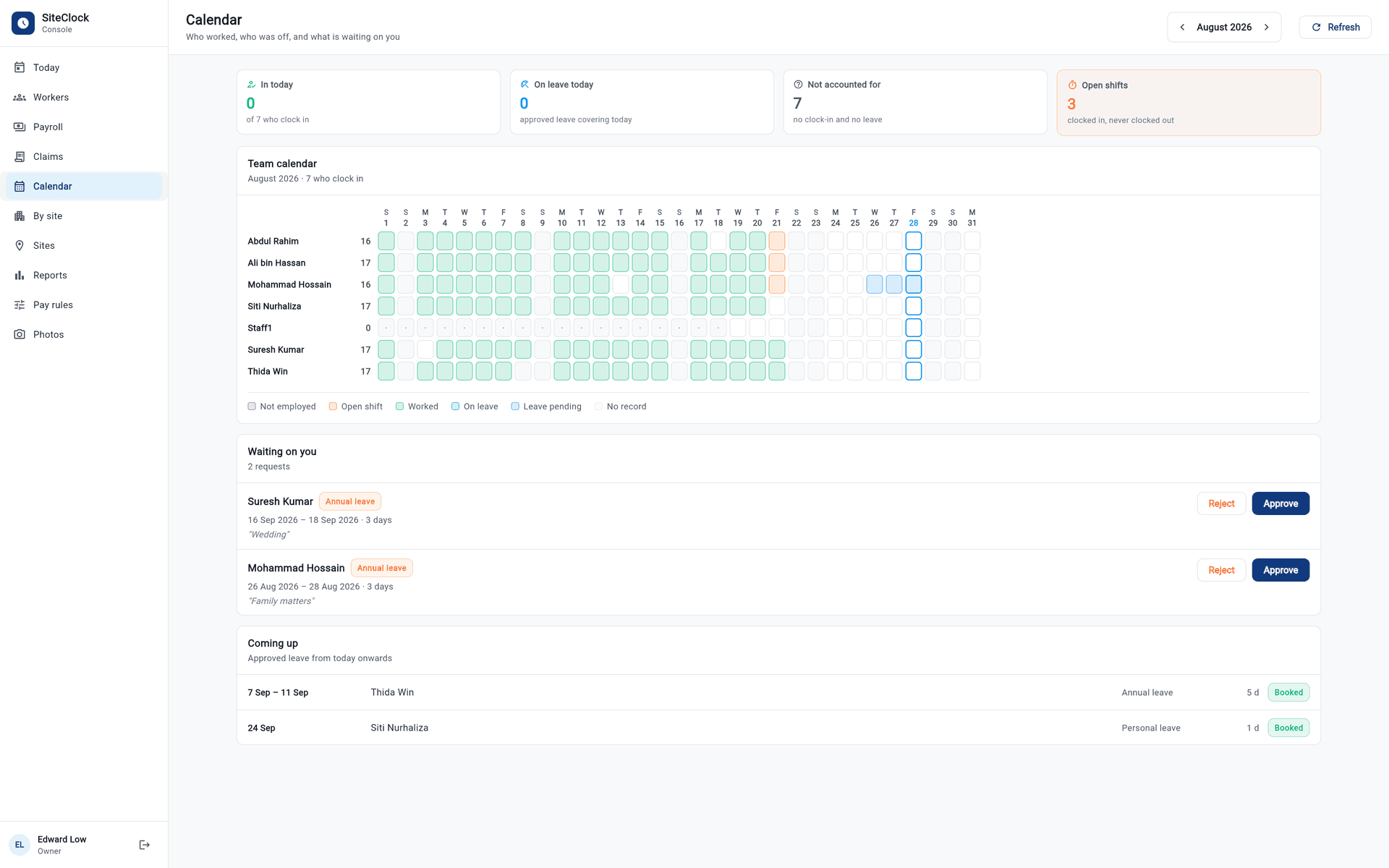Approve Mohammad Hossain's leave request
This screenshot has width=1389, height=868.
tap(1280, 570)
